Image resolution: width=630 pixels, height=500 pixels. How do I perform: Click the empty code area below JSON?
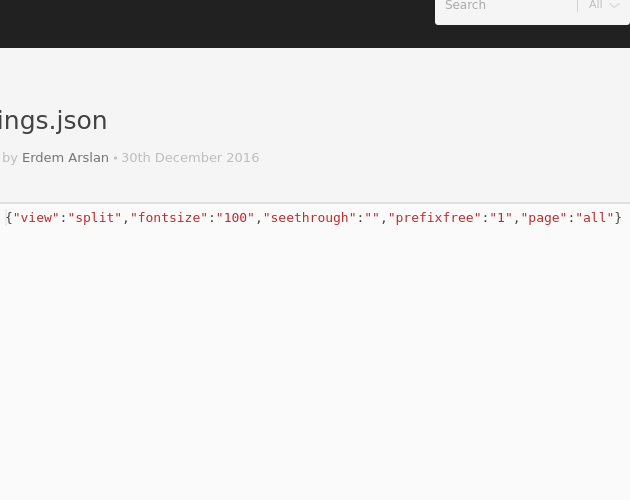315,362
